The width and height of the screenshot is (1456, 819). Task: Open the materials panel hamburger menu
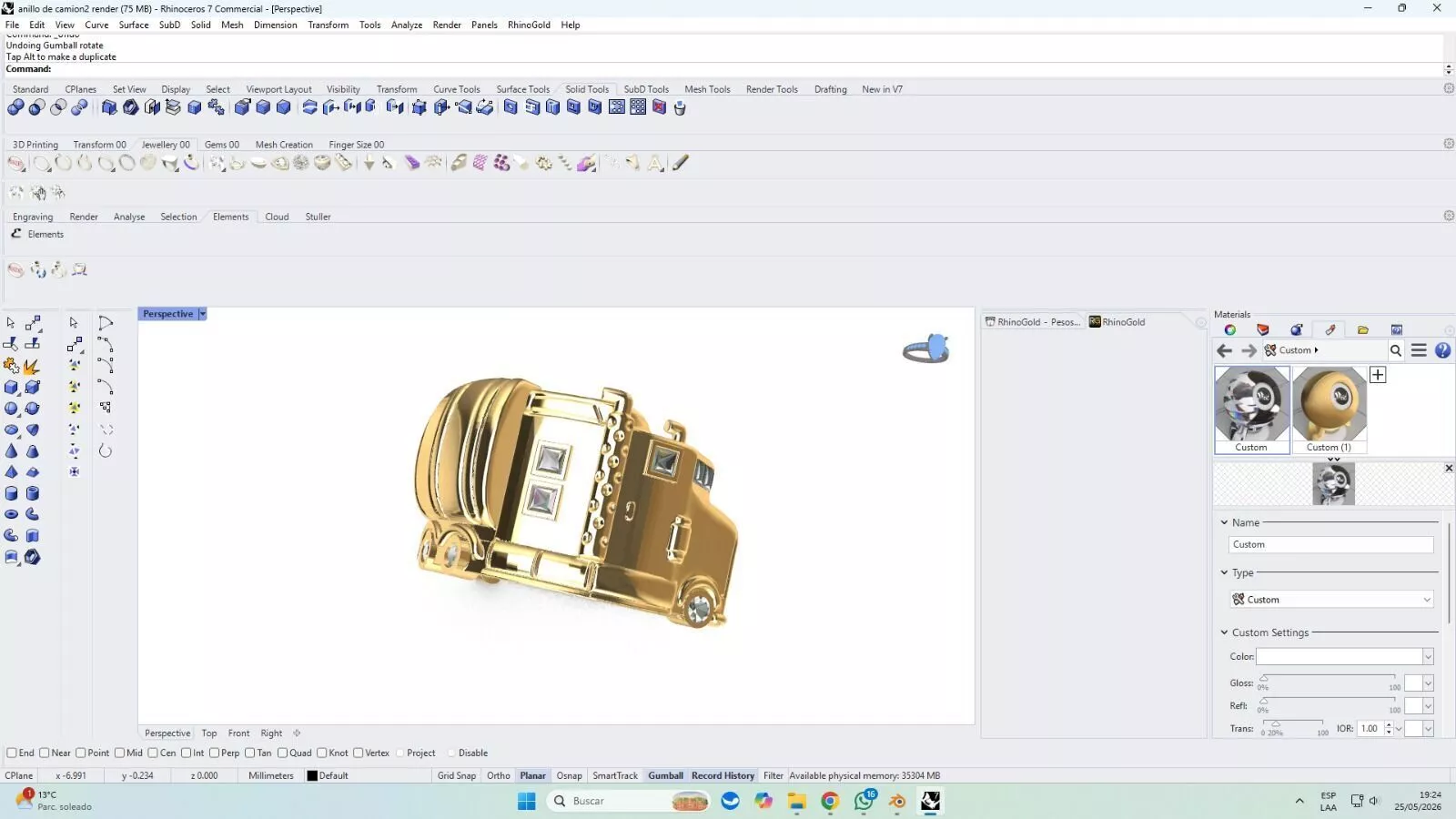(1419, 350)
